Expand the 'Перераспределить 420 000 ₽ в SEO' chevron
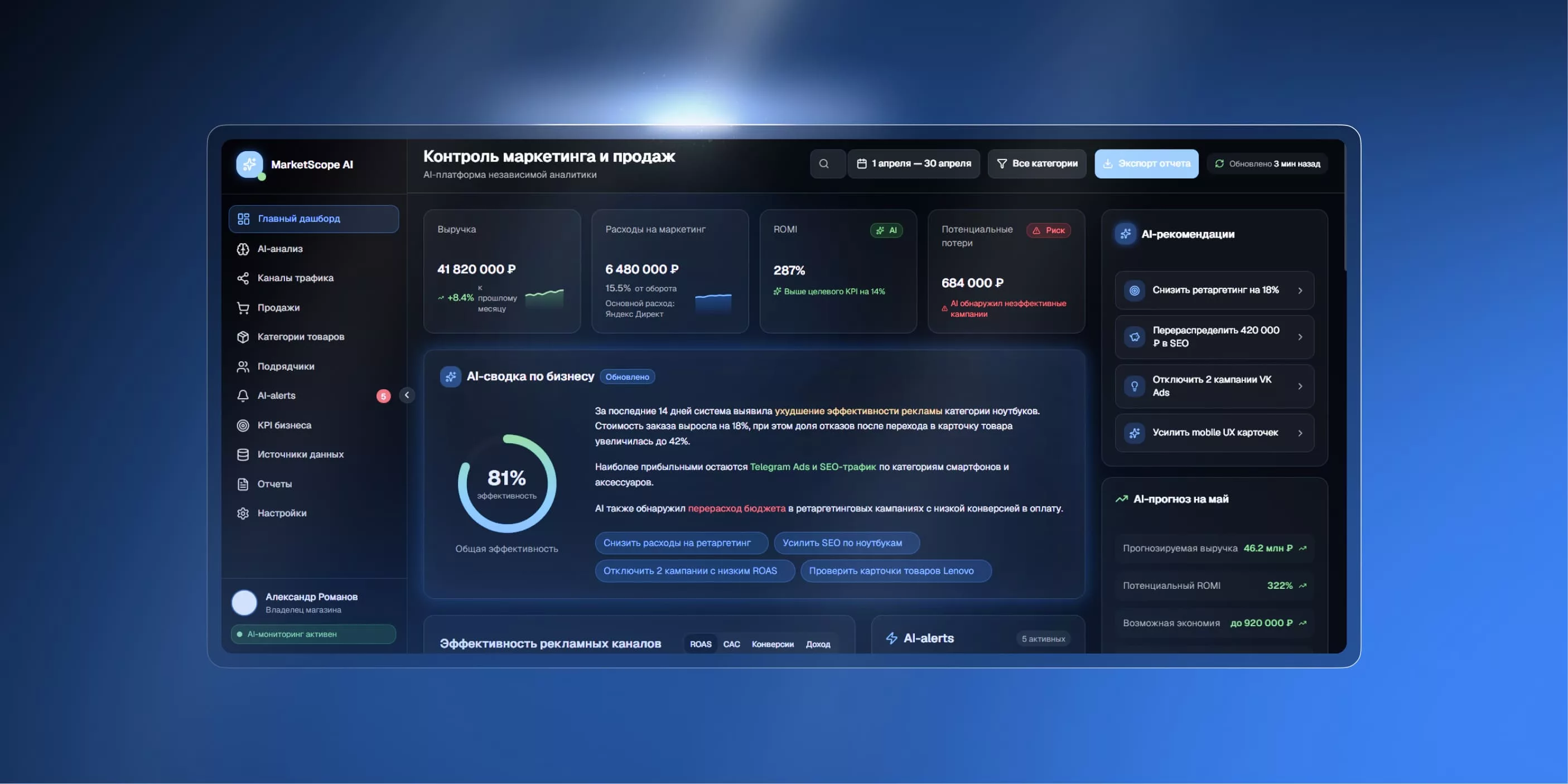Image resolution: width=1568 pixels, height=784 pixels. click(1300, 337)
